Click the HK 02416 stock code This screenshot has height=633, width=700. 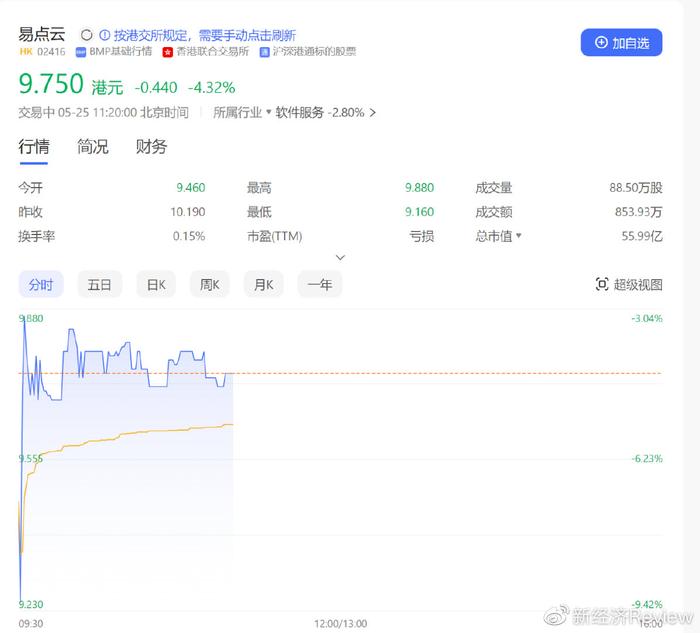[x=42, y=52]
